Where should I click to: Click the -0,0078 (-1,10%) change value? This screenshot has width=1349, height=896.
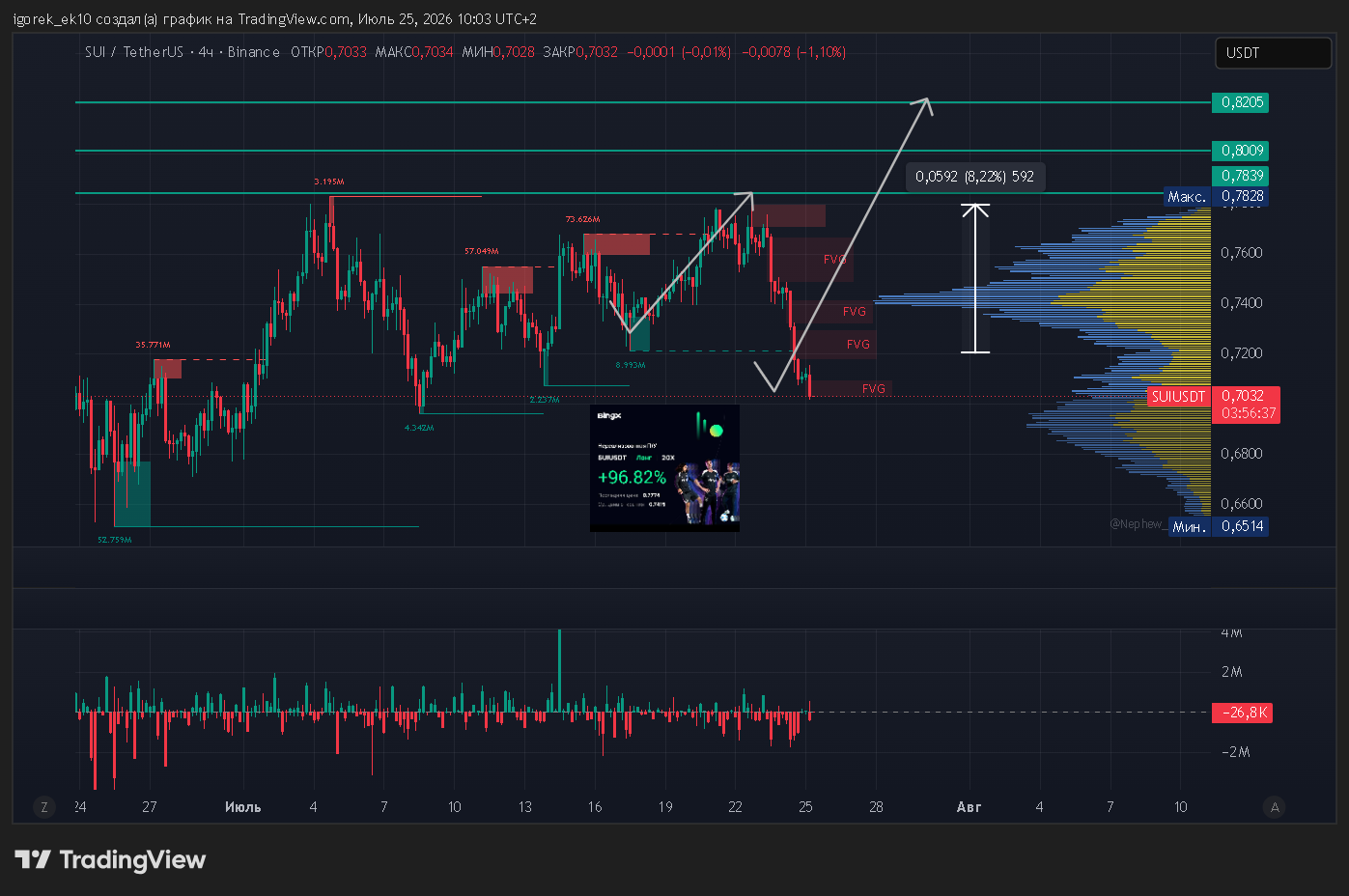(794, 52)
